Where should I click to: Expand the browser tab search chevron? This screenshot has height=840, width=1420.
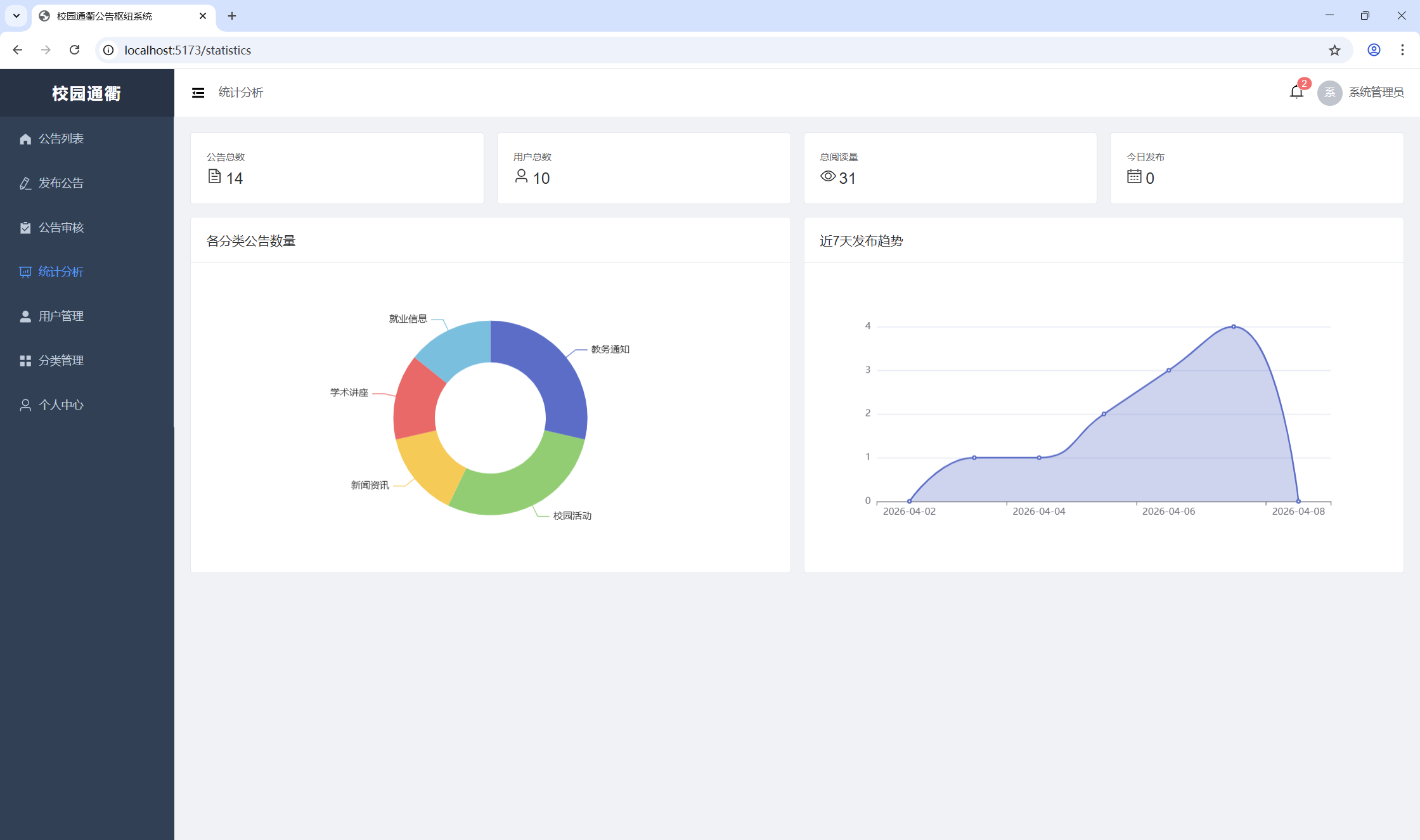[x=16, y=16]
